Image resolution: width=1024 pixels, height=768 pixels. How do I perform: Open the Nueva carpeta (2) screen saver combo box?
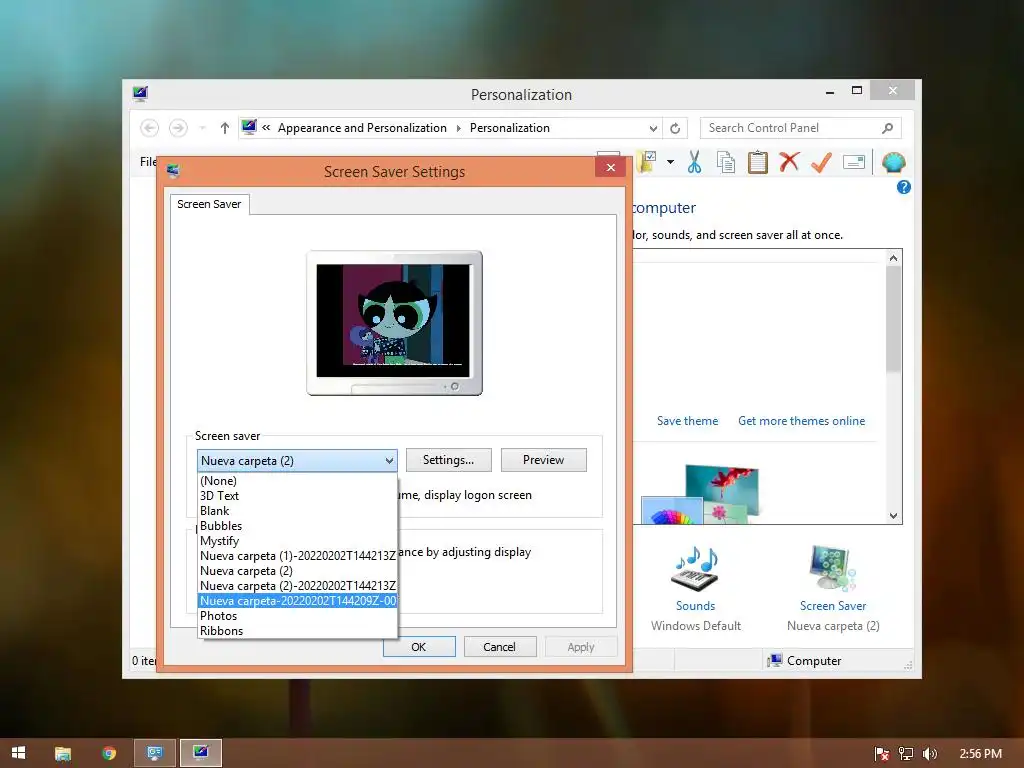click(x=297, y=460)
